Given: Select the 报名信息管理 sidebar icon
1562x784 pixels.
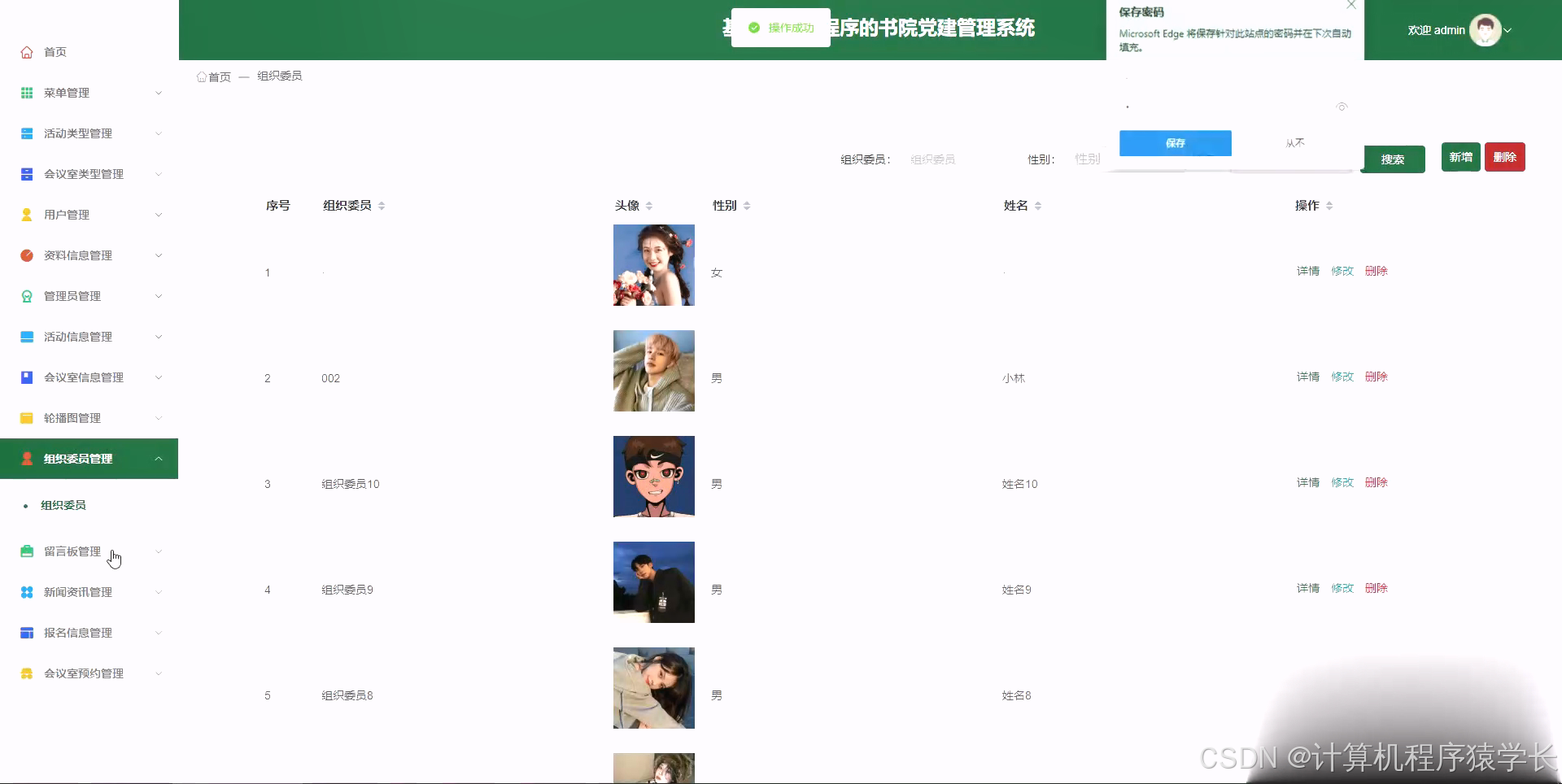Looking at the screenshot, I should 26,632.
